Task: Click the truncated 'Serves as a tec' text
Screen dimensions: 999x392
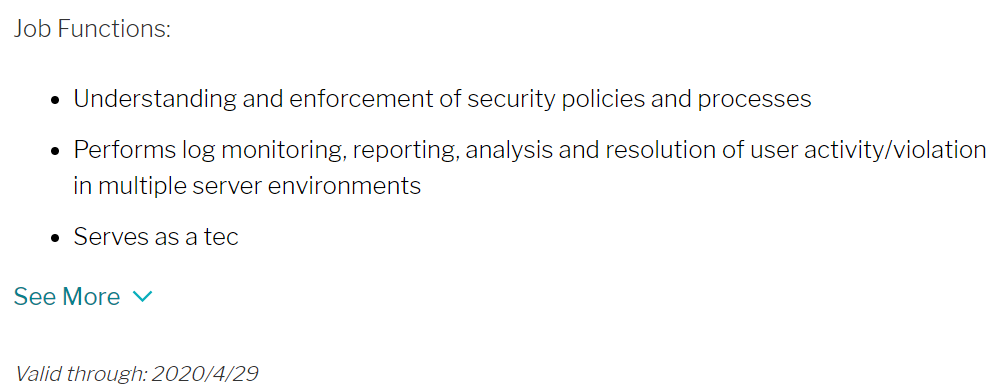Action: pos(156,237)
